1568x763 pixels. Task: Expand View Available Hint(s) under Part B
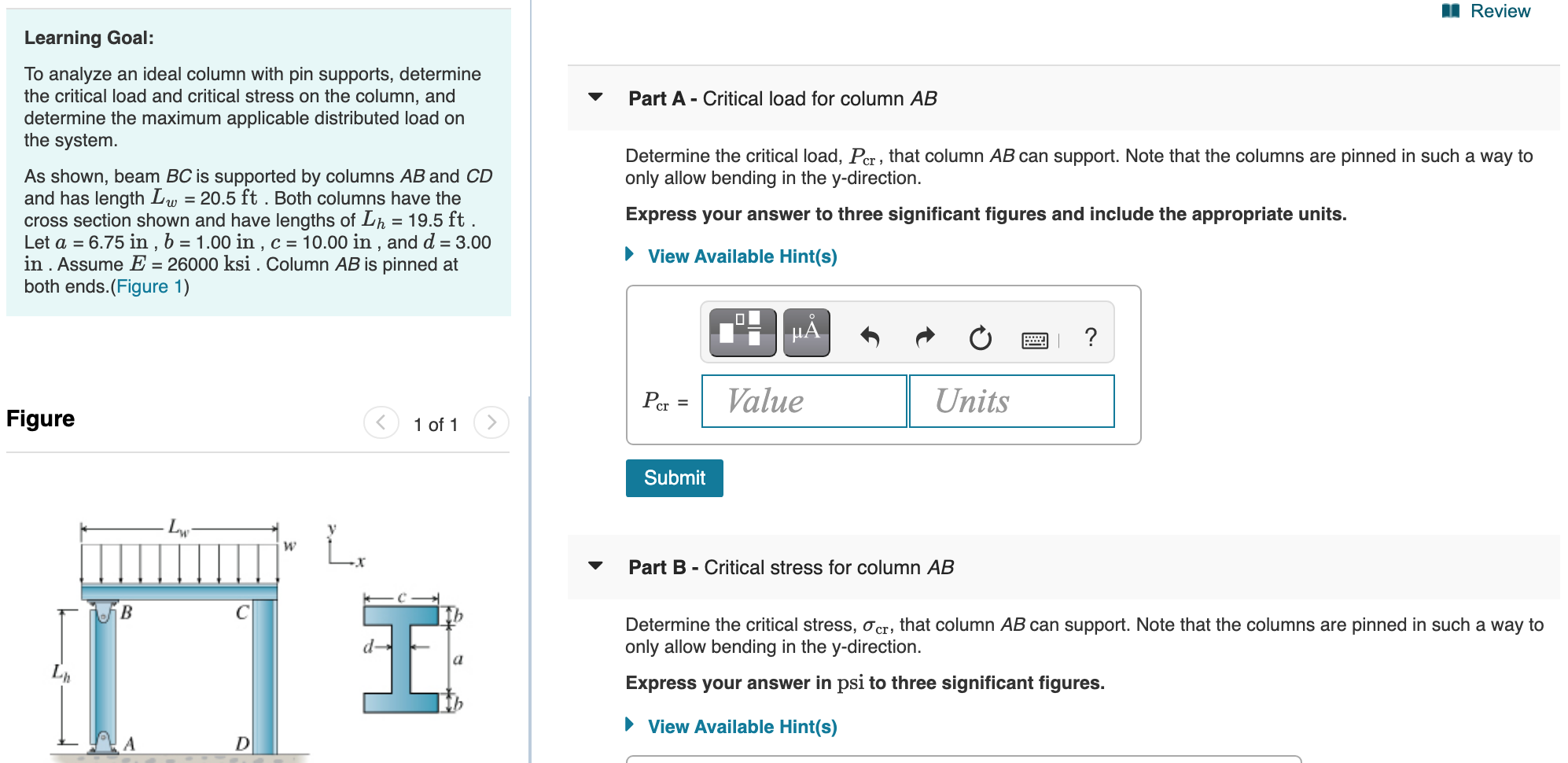739,726
